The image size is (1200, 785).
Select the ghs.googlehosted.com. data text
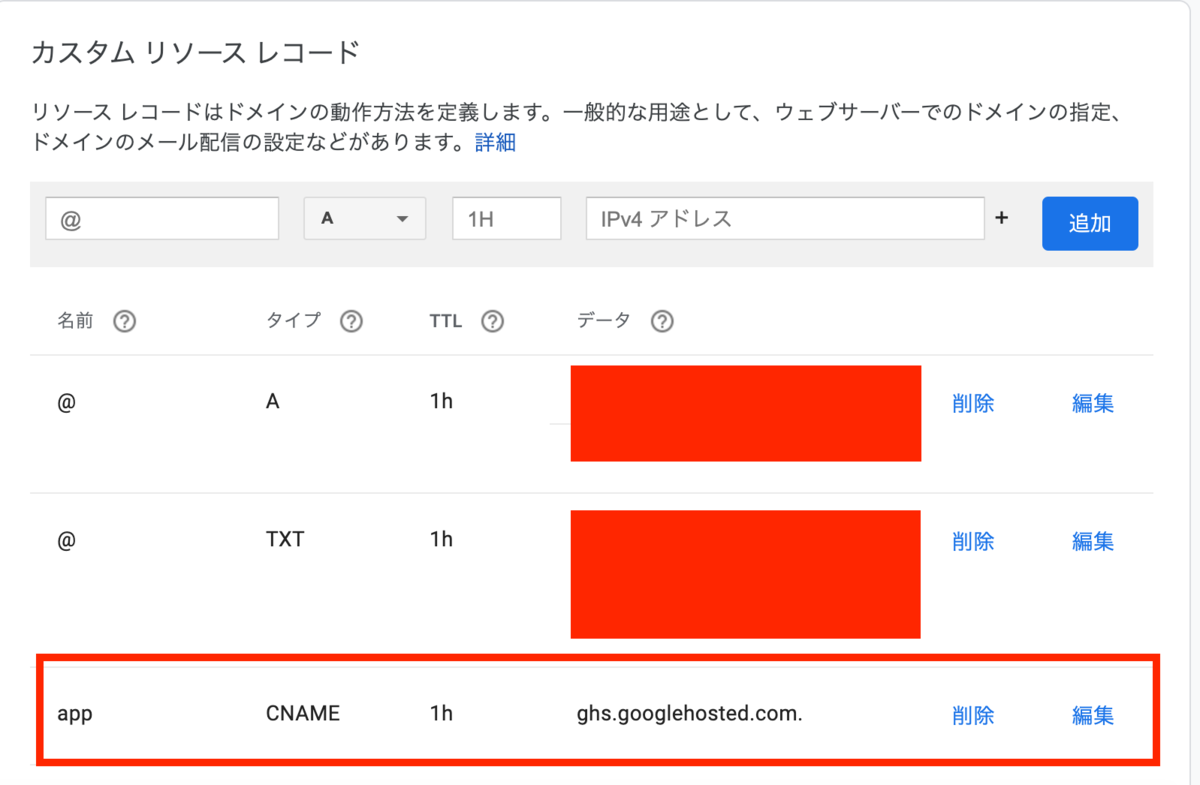[690, 714]
